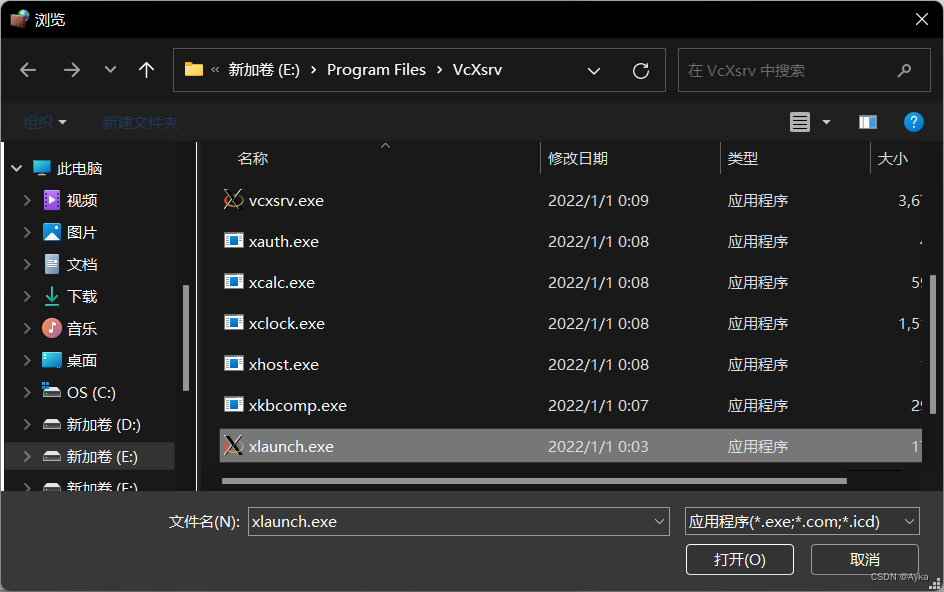Expand the 新加卷 (E:) drive node

[x=27, y=456]
